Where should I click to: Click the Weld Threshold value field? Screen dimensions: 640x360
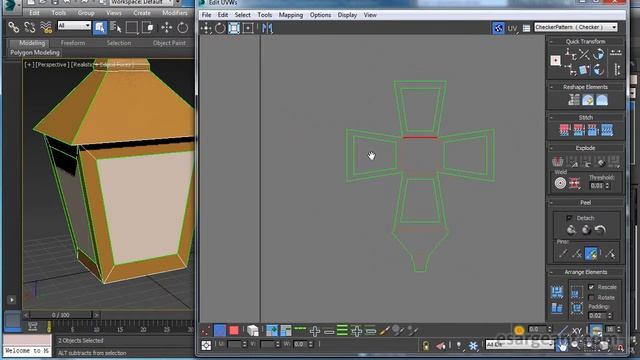click(x=597, y=186)
